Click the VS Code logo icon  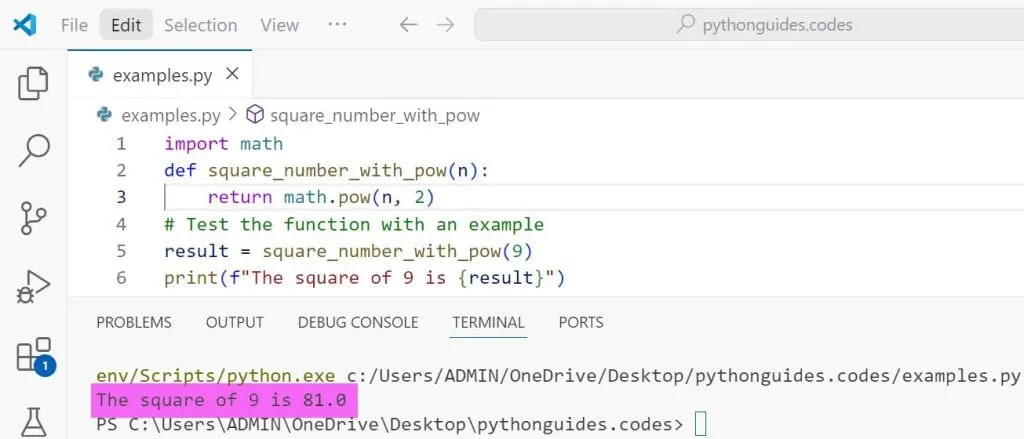25,25
